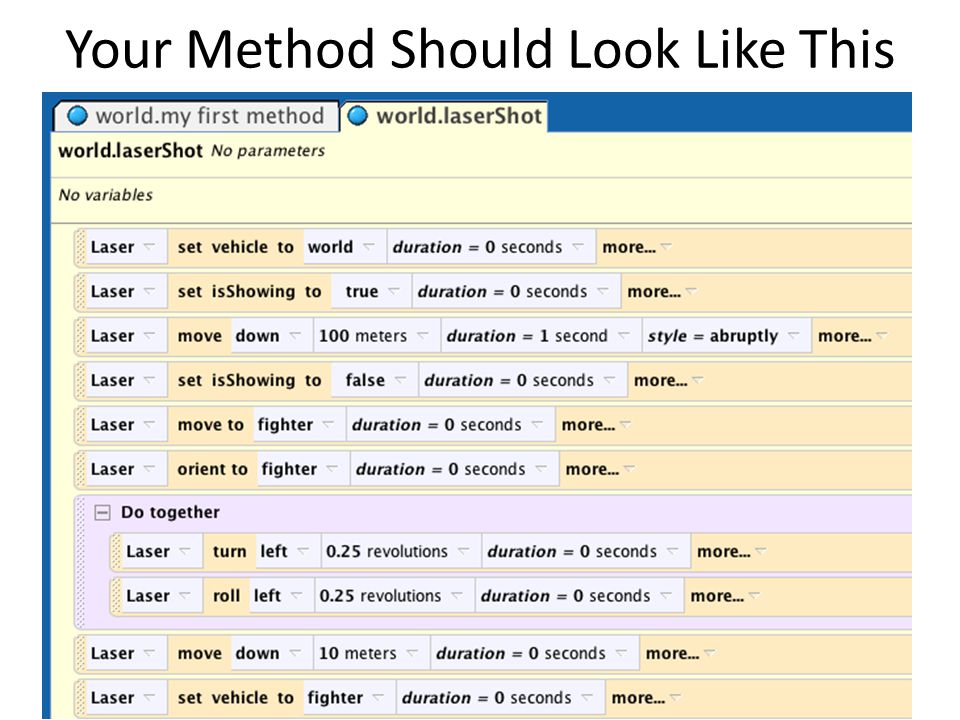The width and height of the screenshot is (960, 720).
Task: Grab handle of set vehicle to world row
Action: (x=80, y=247)
